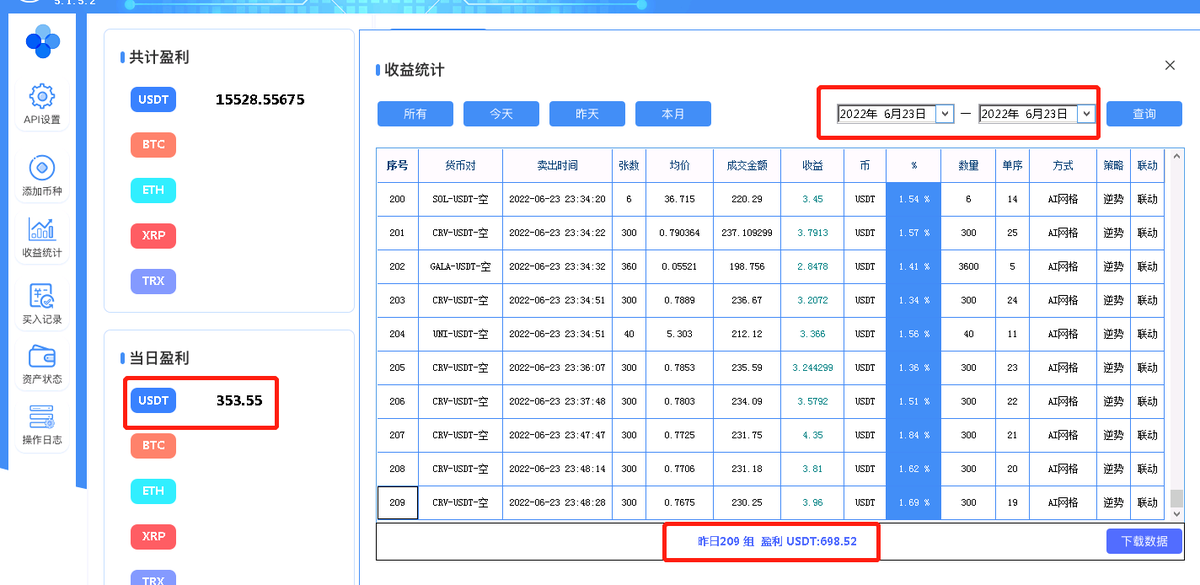Click sell time 2022-06-23 23:34:22
This screenshot has height=585, width=1200.
click(x=557, y=234)
